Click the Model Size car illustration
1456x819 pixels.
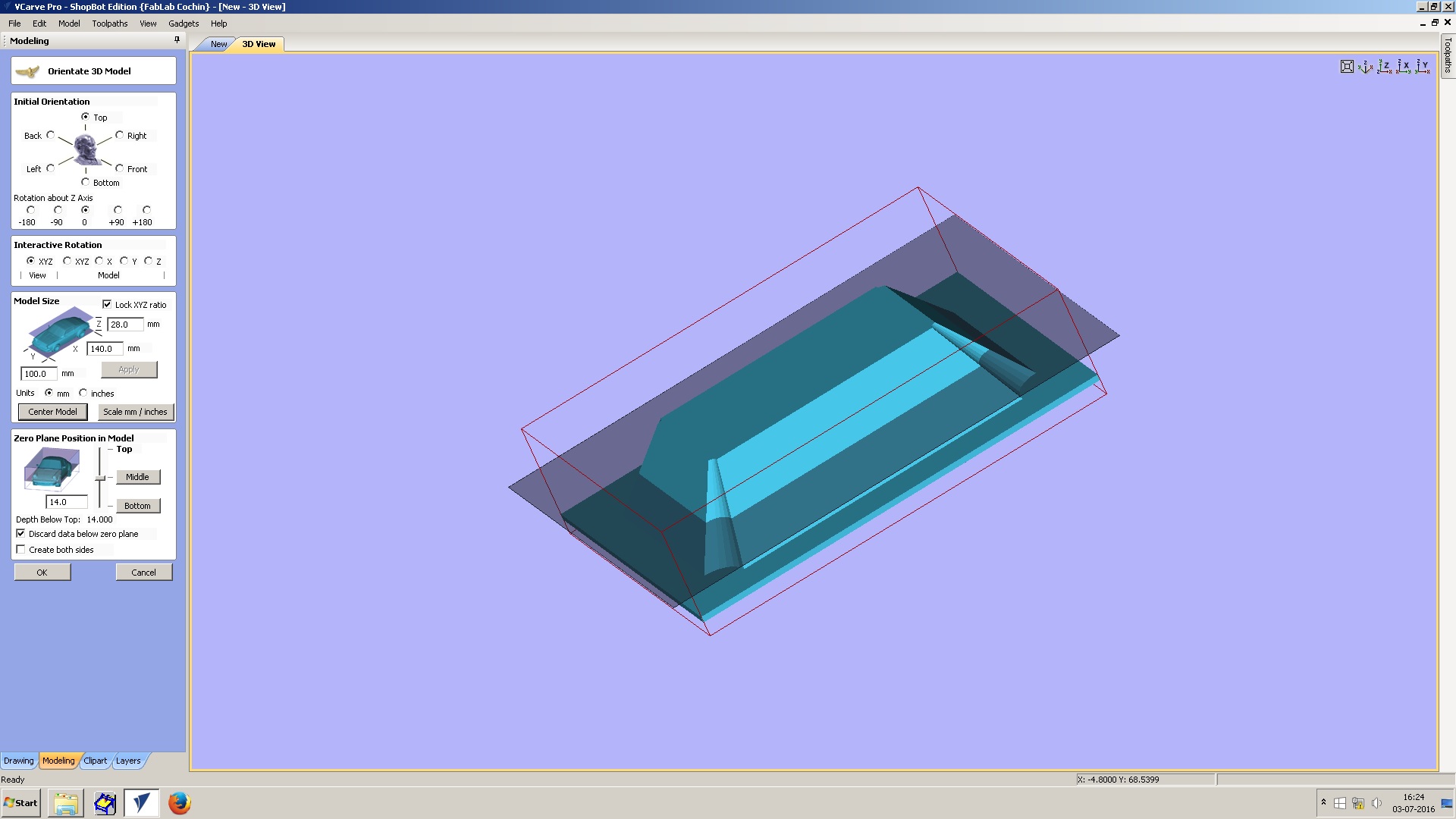point(59,334)
